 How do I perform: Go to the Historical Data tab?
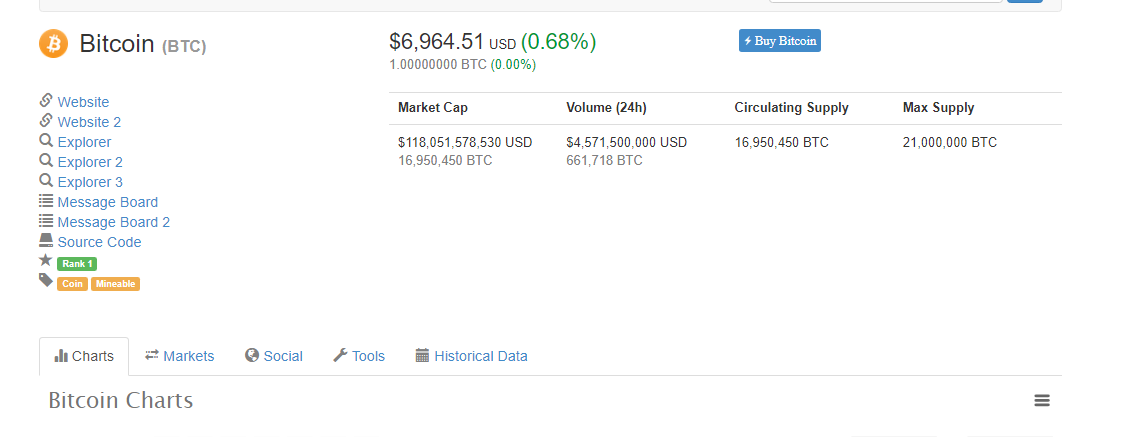coord(471,356)
